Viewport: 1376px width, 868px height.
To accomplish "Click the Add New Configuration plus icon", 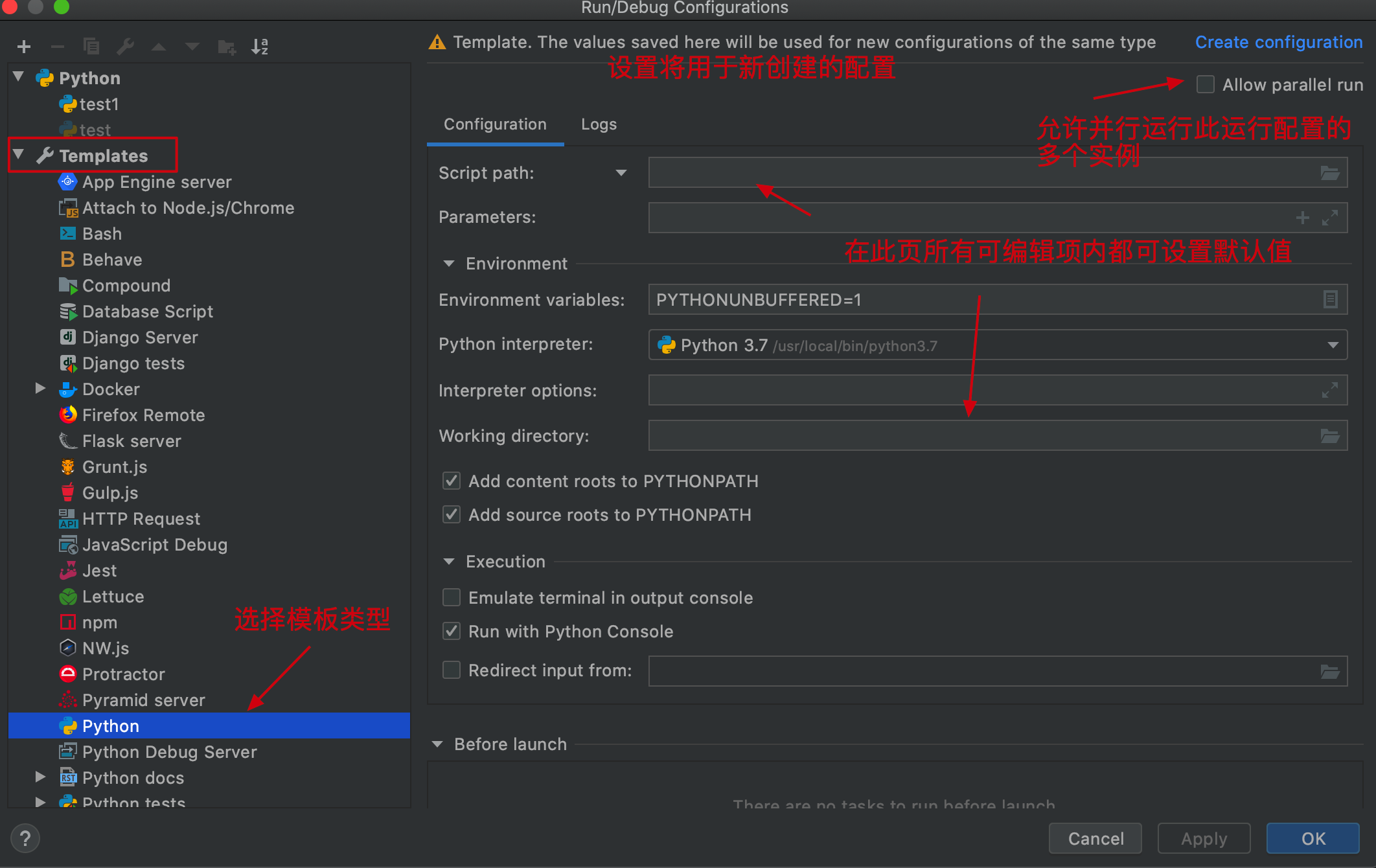I will pos(24,47).
